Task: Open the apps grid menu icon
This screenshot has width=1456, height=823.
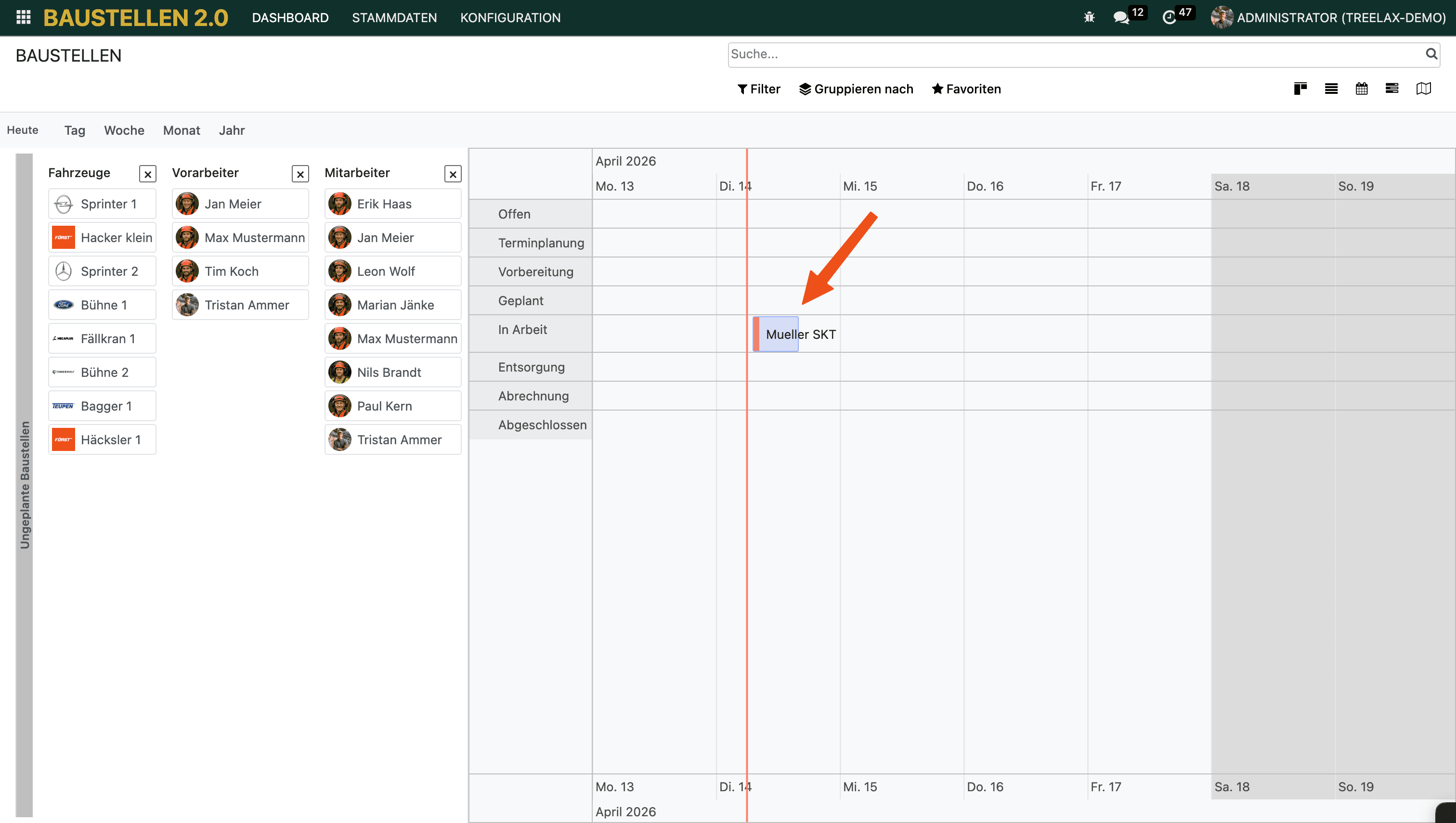Action: [23, 17]
